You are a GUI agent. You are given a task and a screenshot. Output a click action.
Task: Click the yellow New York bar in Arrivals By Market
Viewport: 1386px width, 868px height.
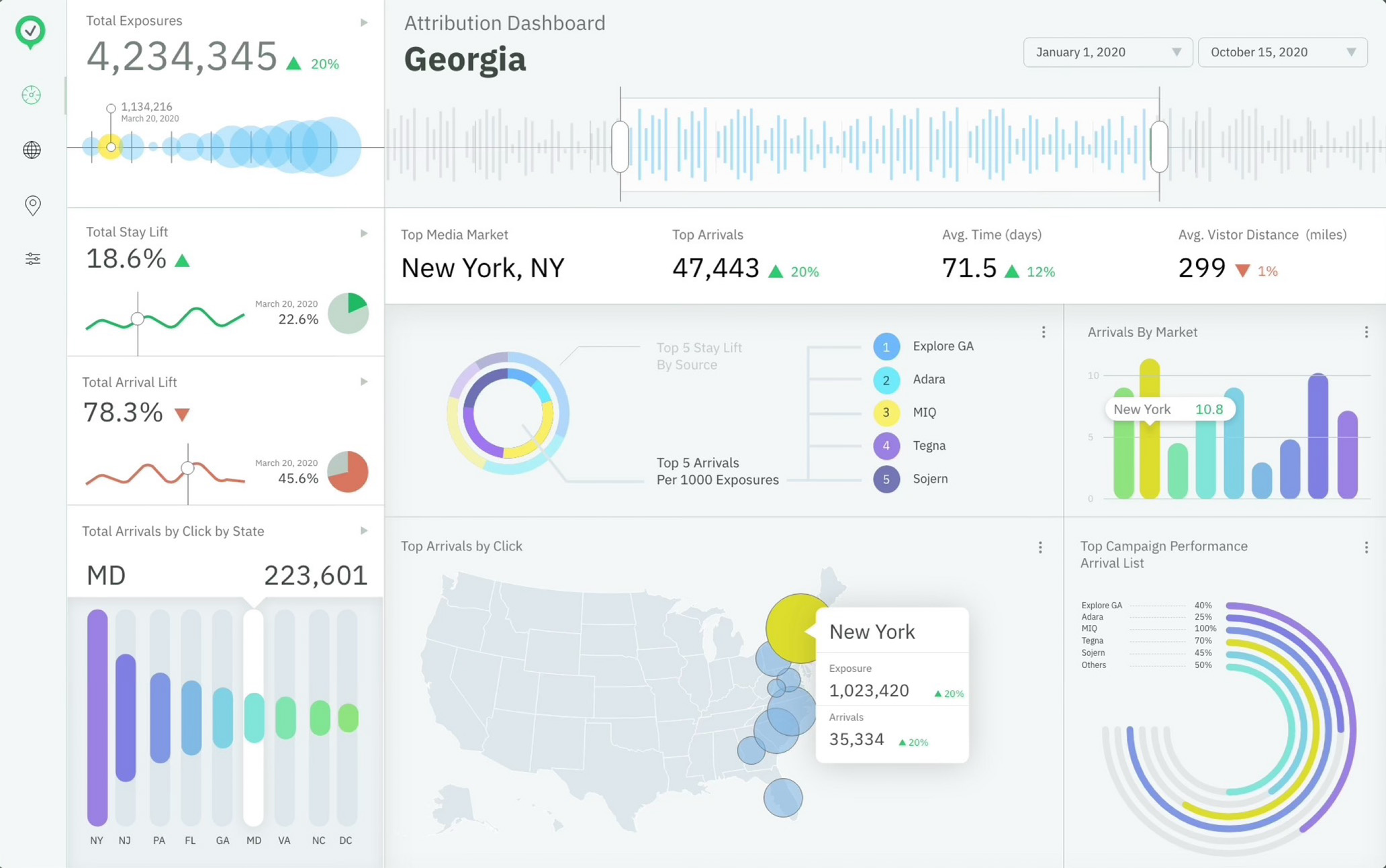click(1150, 429)
